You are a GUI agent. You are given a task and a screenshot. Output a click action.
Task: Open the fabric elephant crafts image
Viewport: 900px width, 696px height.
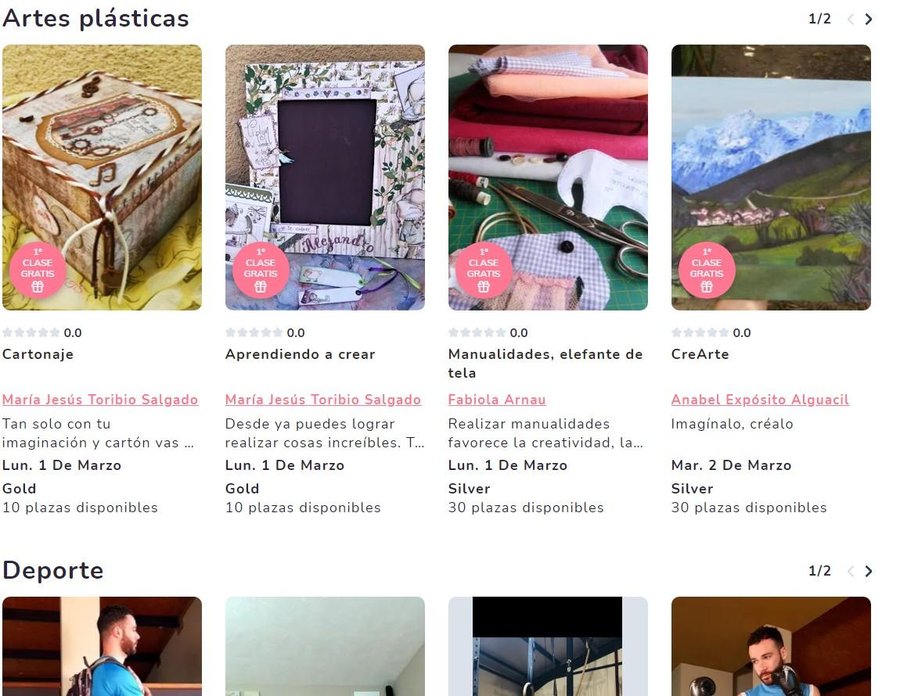click(548, 177)
